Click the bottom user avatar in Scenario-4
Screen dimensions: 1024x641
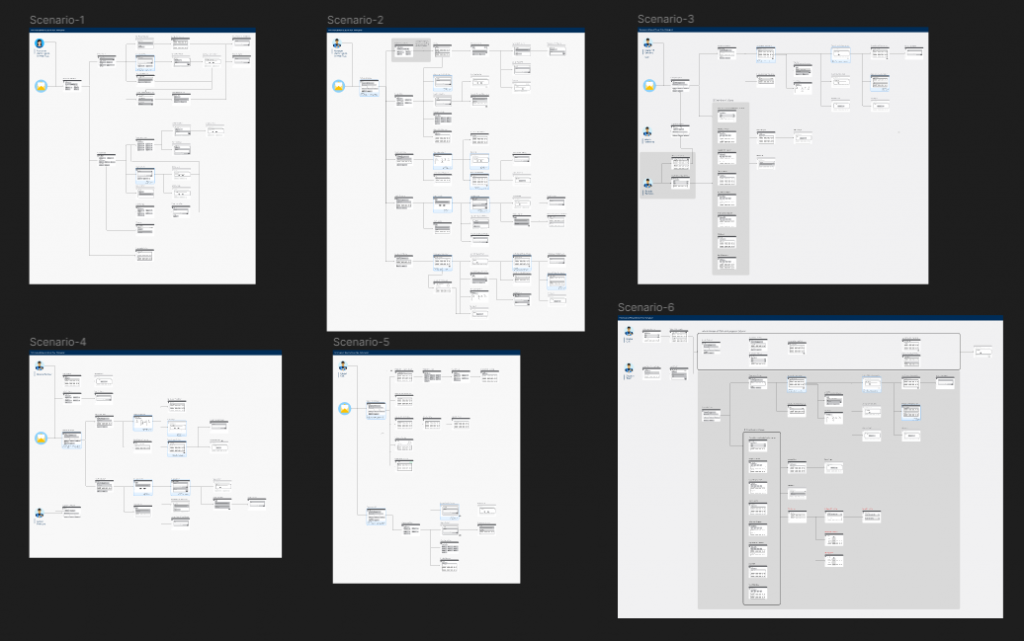coord(40,513)
